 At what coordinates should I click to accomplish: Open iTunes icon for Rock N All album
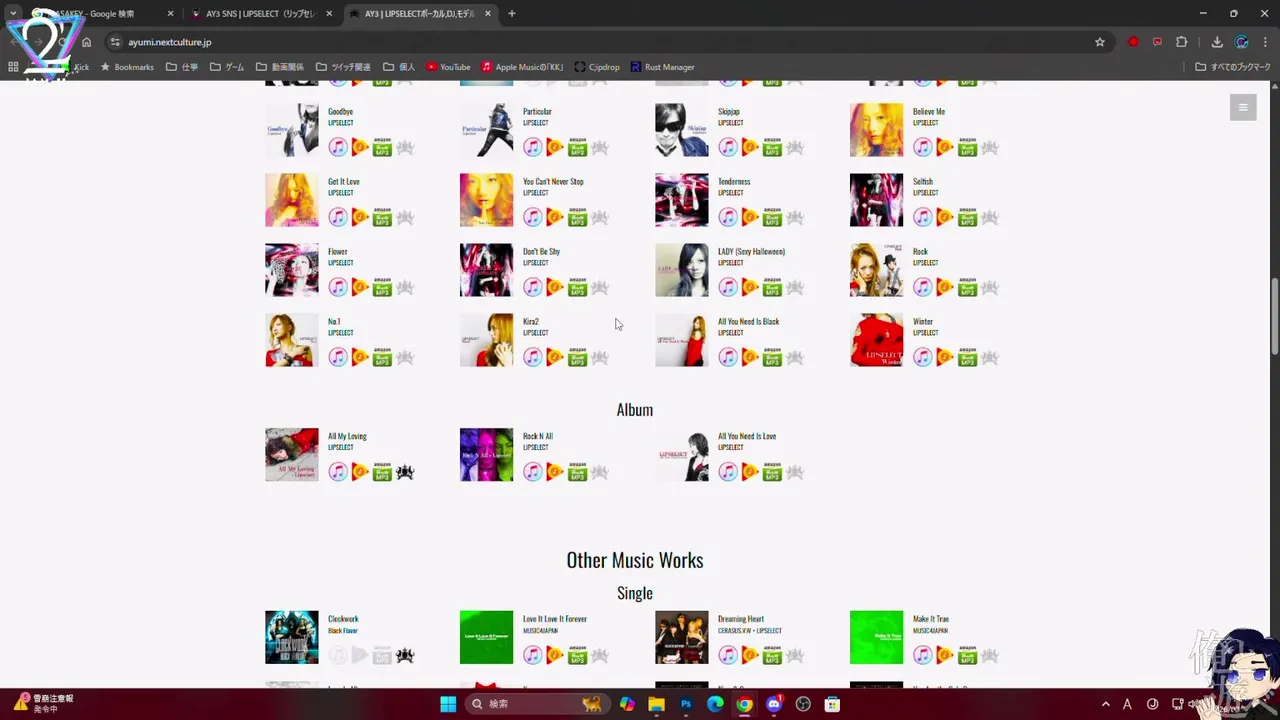[533, 472]
